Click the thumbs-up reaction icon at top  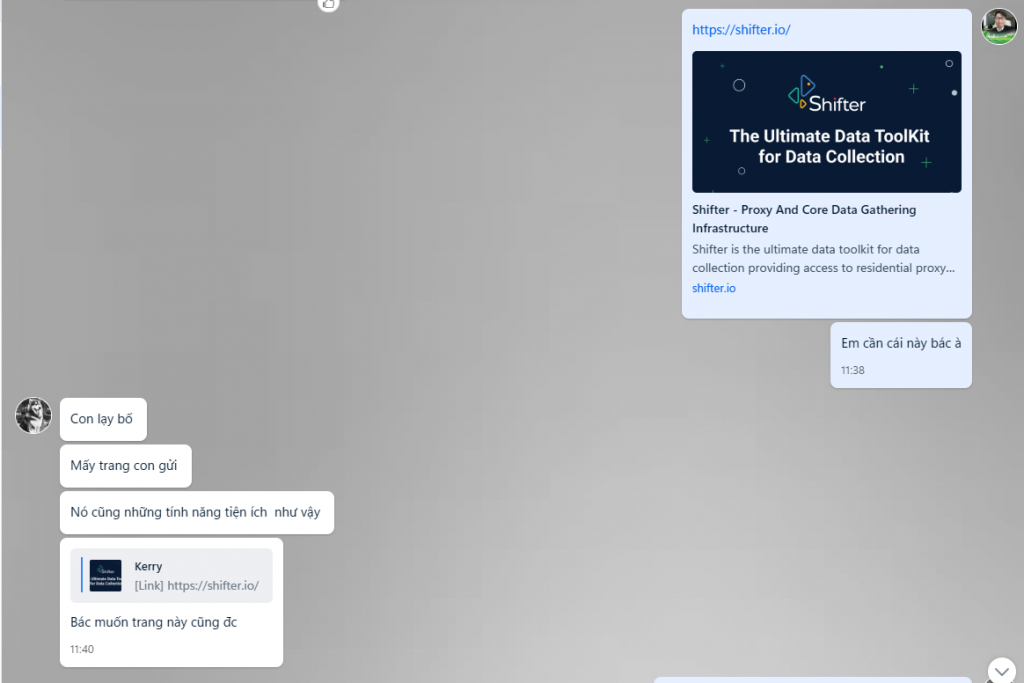pos(328,3)
